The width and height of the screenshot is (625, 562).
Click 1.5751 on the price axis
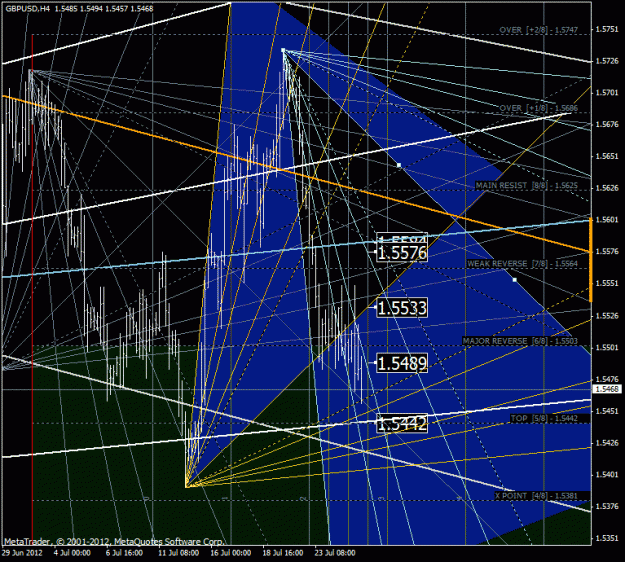[x=607, y=29]
